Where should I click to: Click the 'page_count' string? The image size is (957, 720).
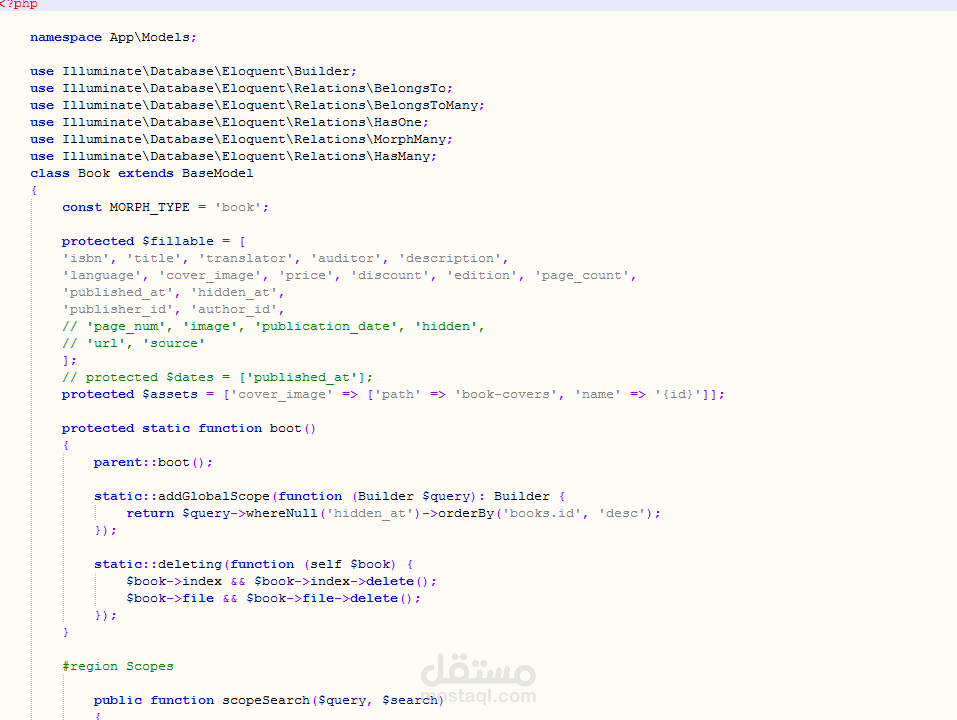point(582,276)
